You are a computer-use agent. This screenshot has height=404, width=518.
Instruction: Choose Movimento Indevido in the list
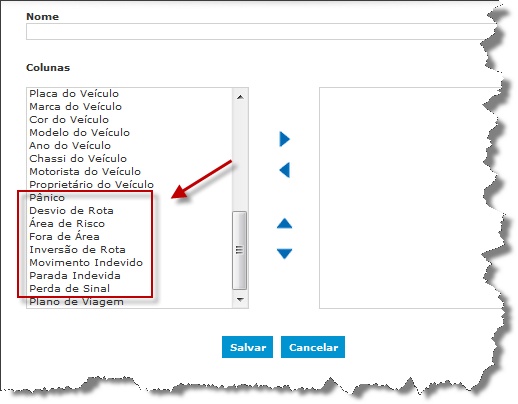point(86,263)
